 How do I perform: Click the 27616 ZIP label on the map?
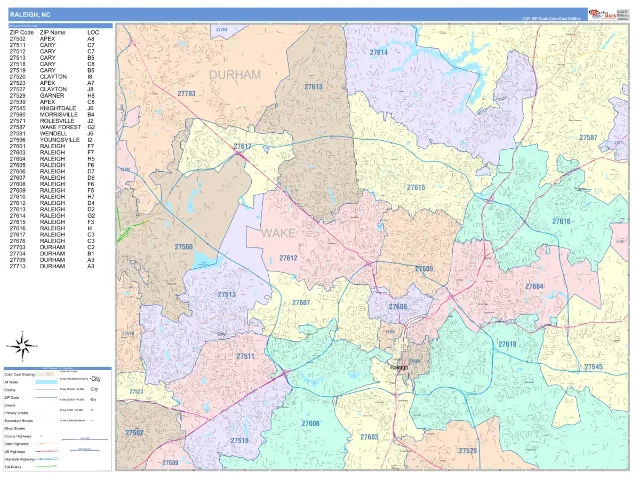click(x=561, y=221)
